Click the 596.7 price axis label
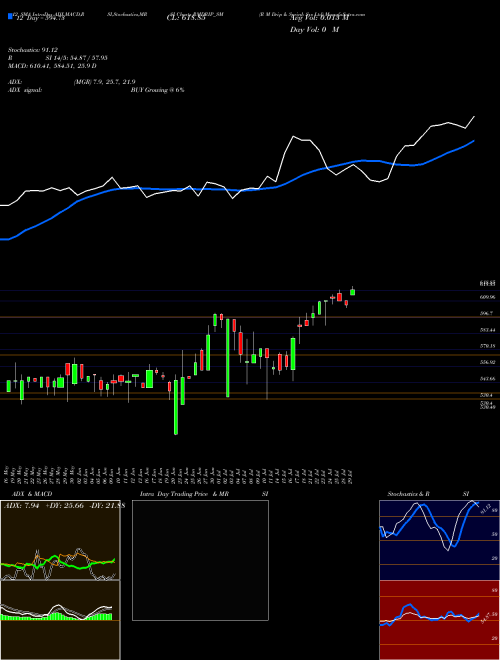 (x=486, y=314)
